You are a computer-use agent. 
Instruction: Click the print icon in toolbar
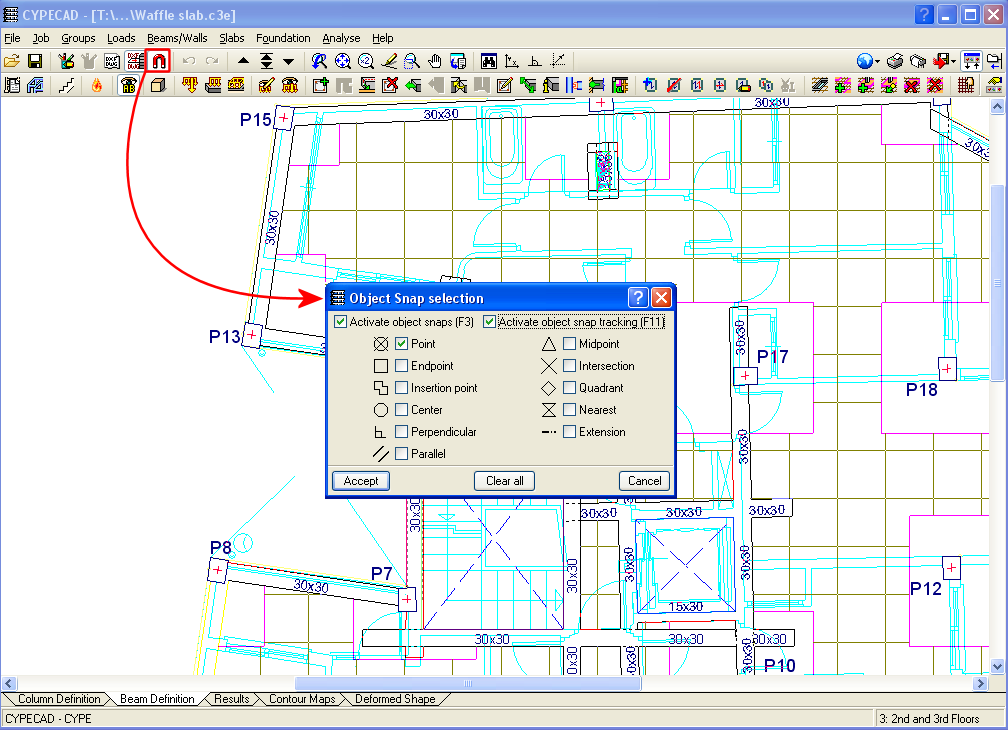pos(895,61)
